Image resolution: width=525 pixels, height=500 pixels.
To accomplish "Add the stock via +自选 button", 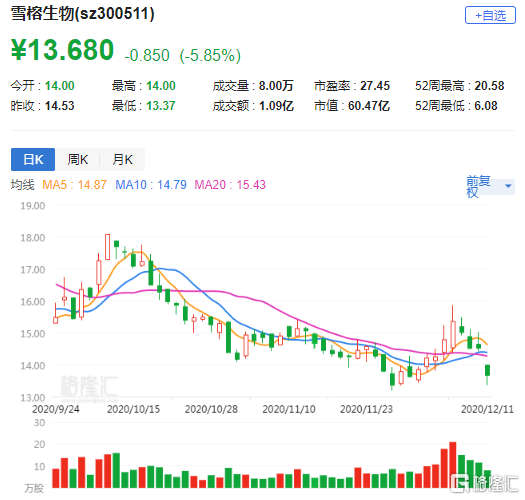I will coord(490,15).
